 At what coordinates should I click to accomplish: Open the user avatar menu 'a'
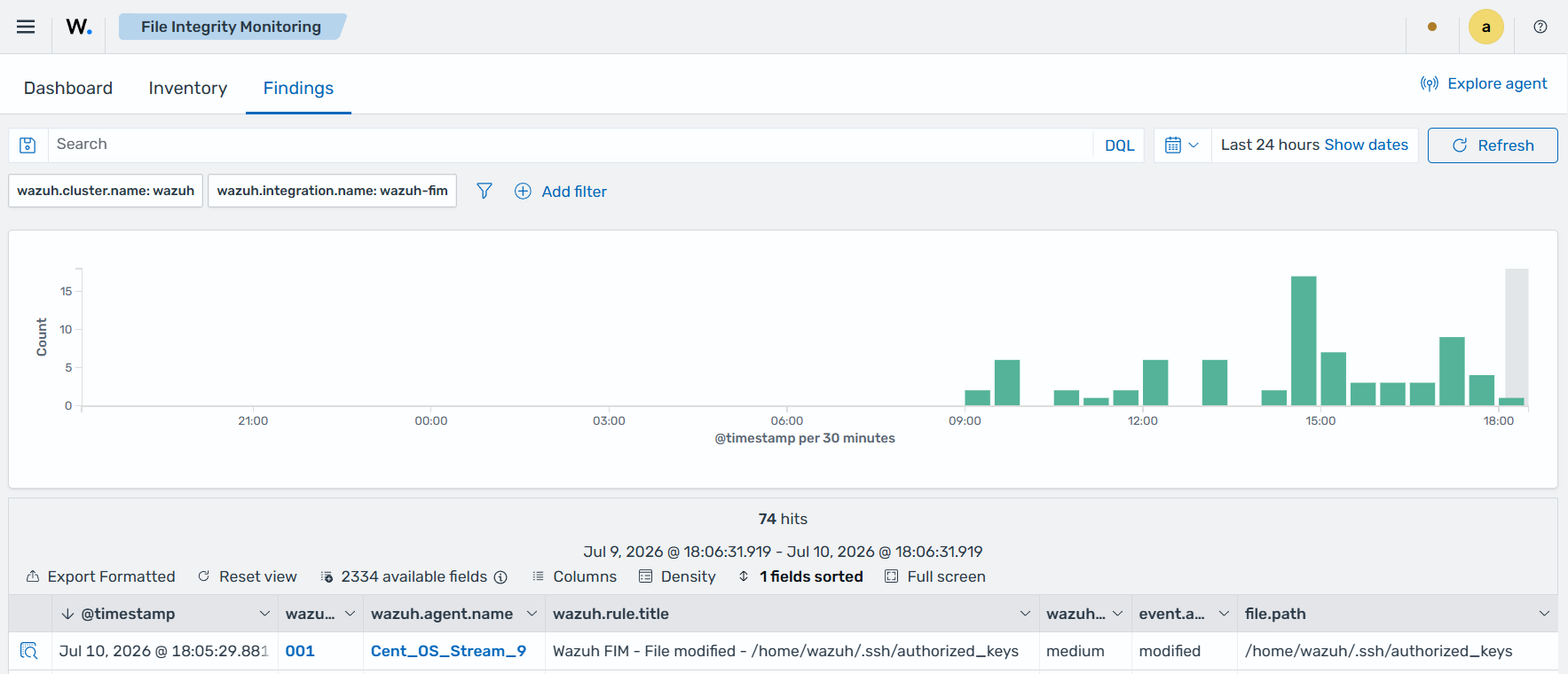click(x=1485, y=27)
